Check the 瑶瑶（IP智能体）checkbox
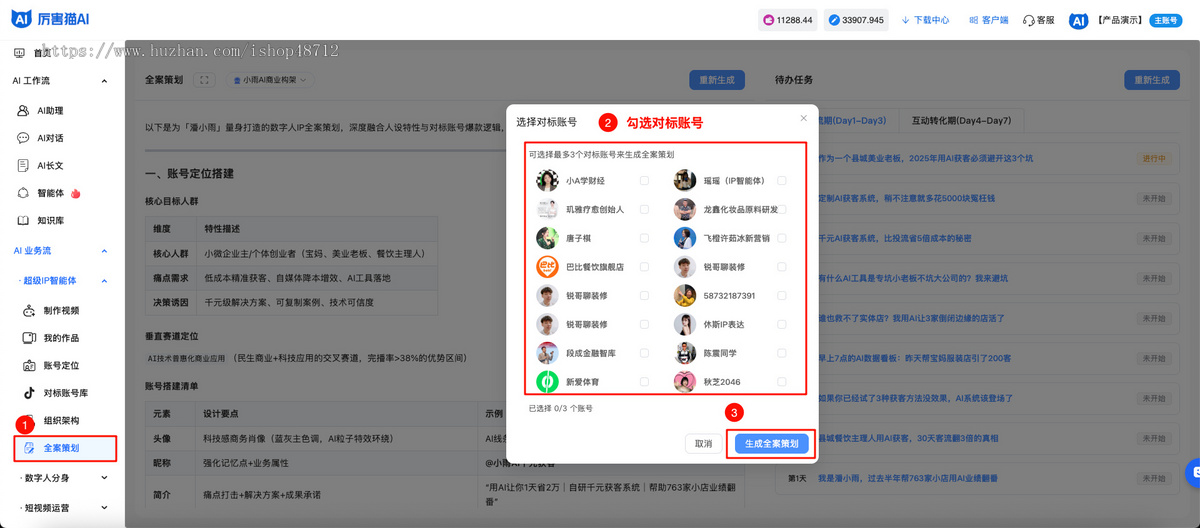 pos(782,181)
